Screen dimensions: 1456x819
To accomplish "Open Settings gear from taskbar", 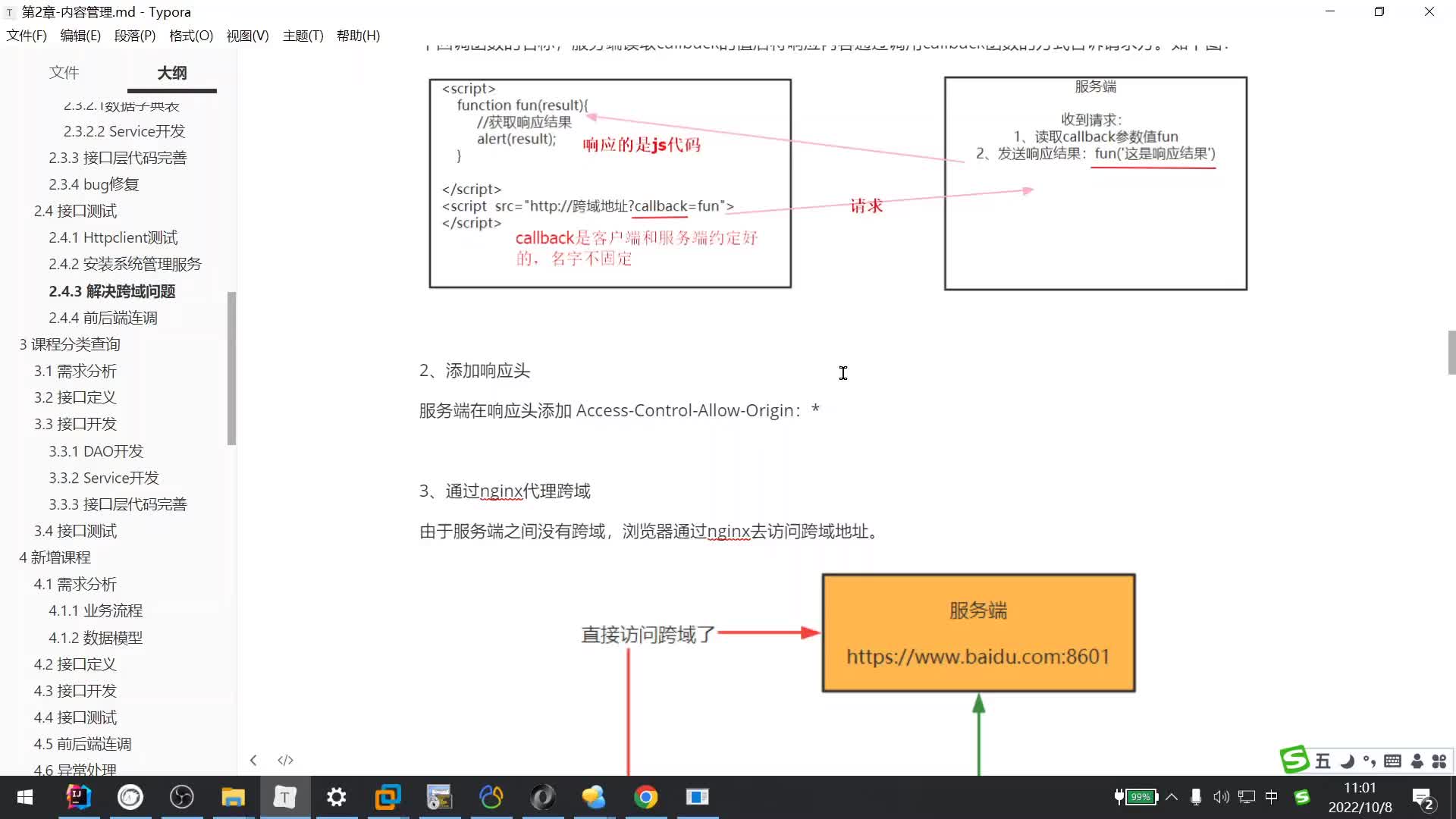I will pyautogui.click(x=336, y=797).
